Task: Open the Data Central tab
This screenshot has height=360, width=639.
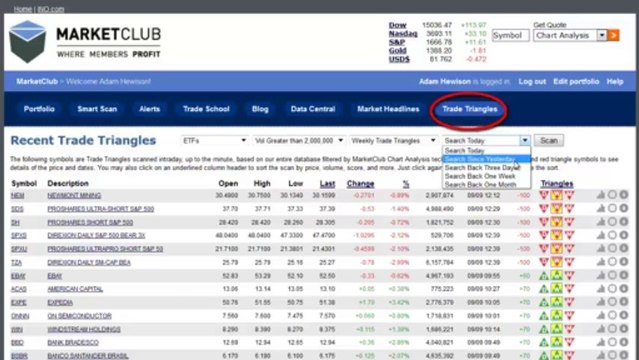Action: 313,109
